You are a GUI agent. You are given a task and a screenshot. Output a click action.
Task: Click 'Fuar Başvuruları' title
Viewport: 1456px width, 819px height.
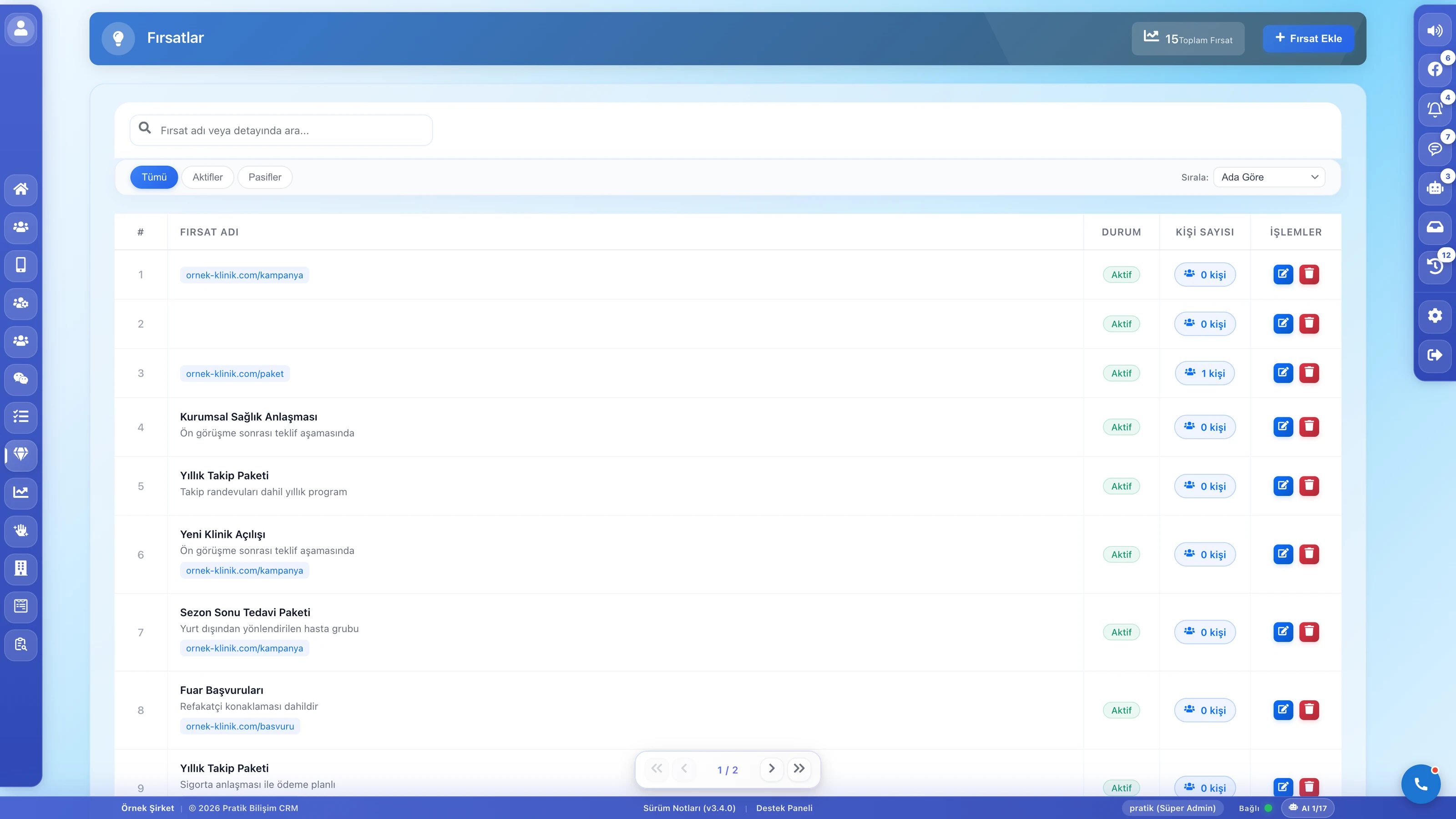point(222,690)
